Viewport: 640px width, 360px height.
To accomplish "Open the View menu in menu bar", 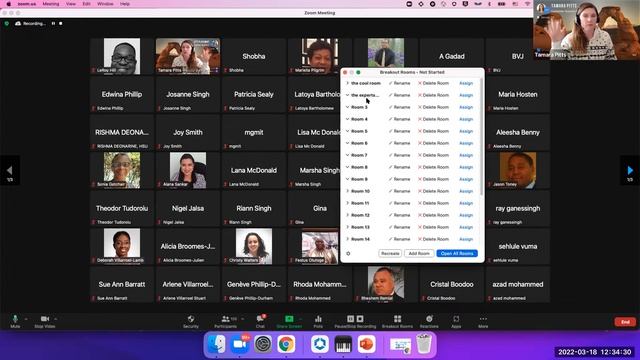I will click(x=71, y=4).
